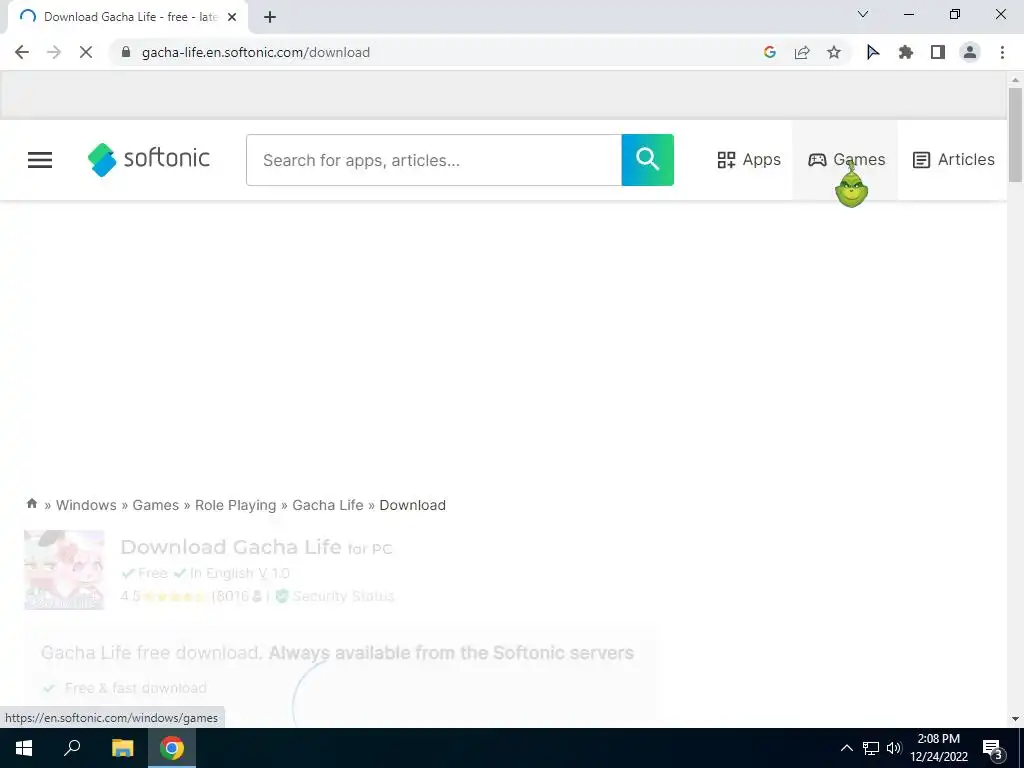This screenshot has height=768, width=1024.
Task: Open the notification center icon
Action: [x=992, y=749]
